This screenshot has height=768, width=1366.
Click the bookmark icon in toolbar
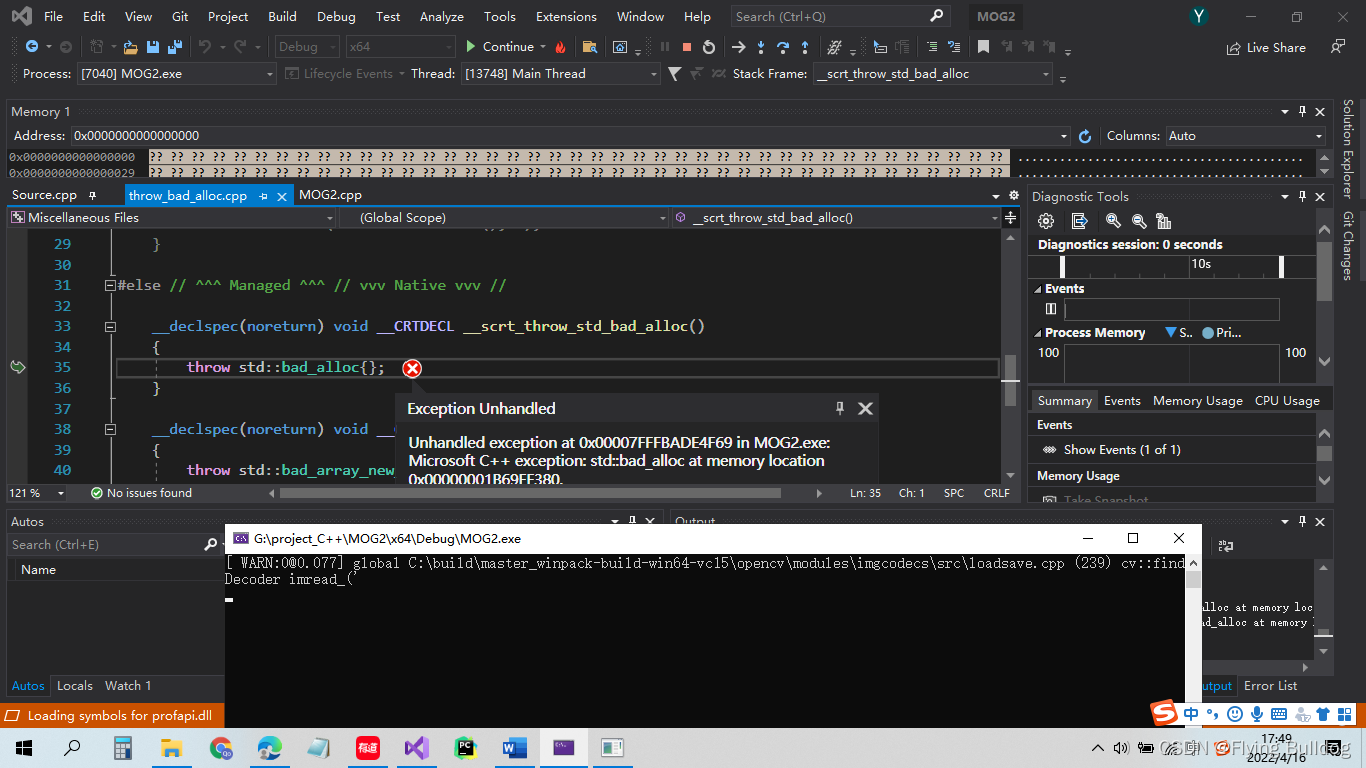(x=984, y=47)
